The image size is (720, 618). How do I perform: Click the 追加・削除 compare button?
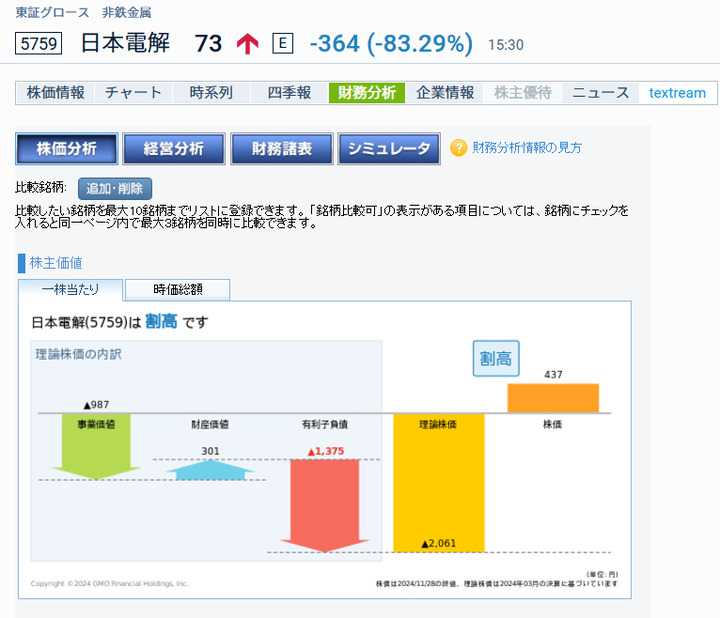[x=115, y=189]
